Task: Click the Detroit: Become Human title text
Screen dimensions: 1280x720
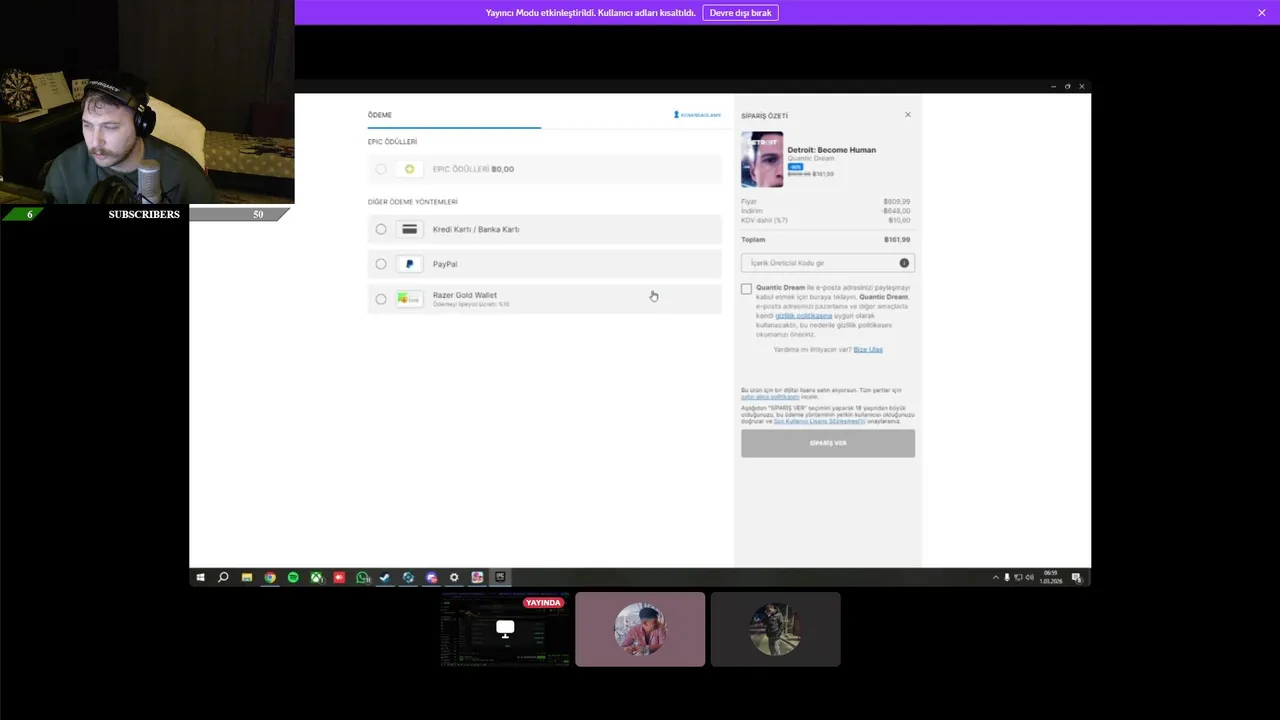Action: point(832,150)
